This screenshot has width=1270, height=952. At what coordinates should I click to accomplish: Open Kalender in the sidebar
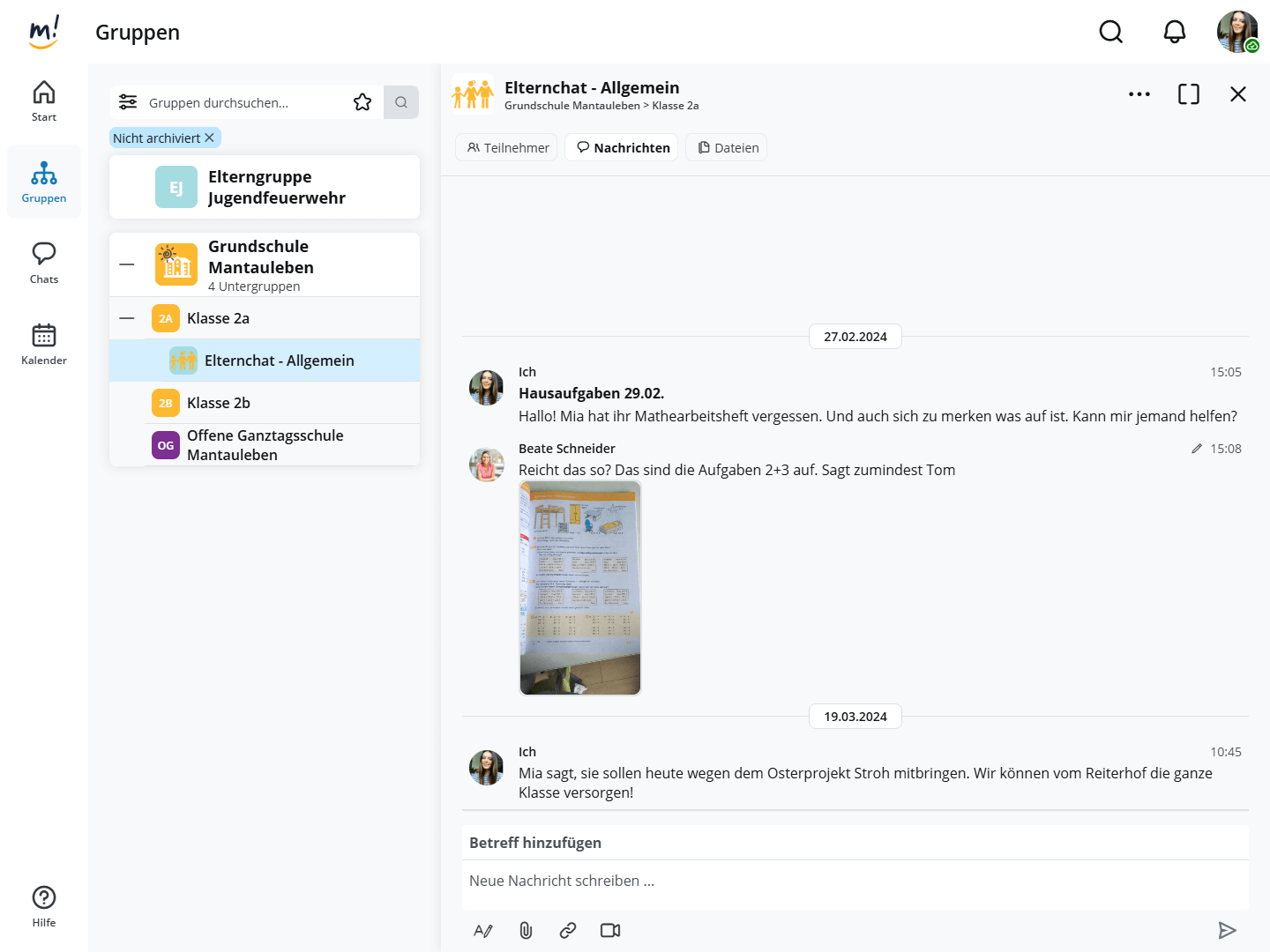[x=44, y=344]
